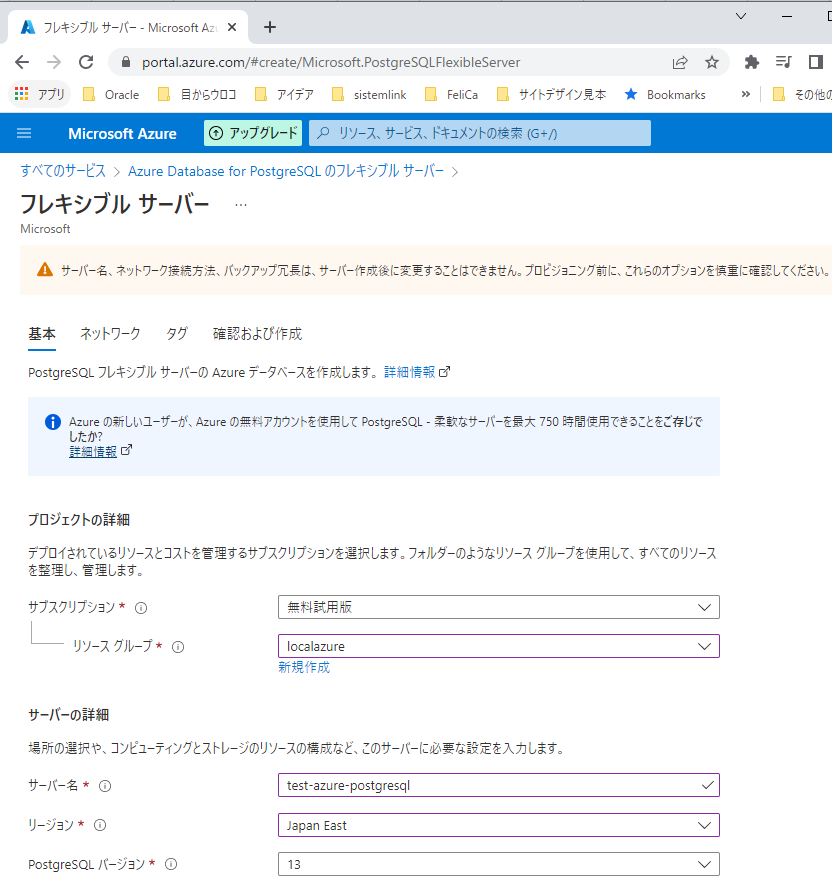This screenshot has width=832, height=889.
Task: Open the info tooltip beside PostgreSQL バージョン
Action: click(170, 864)
